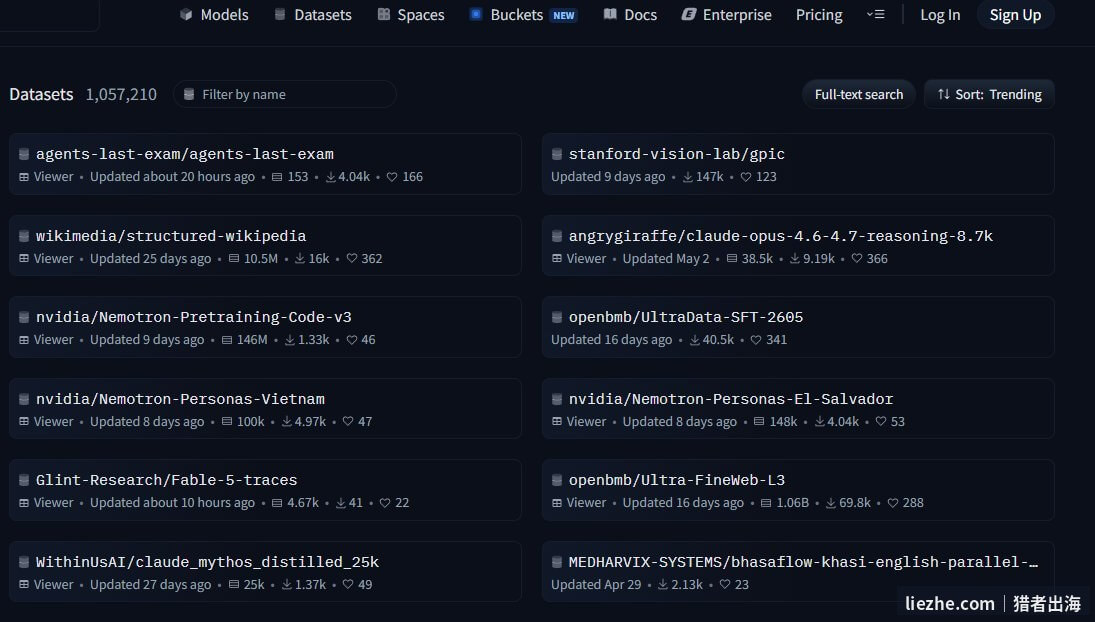Open Docs in the navigation bar
Screen dimensions: 1095x622
[630, 15]
